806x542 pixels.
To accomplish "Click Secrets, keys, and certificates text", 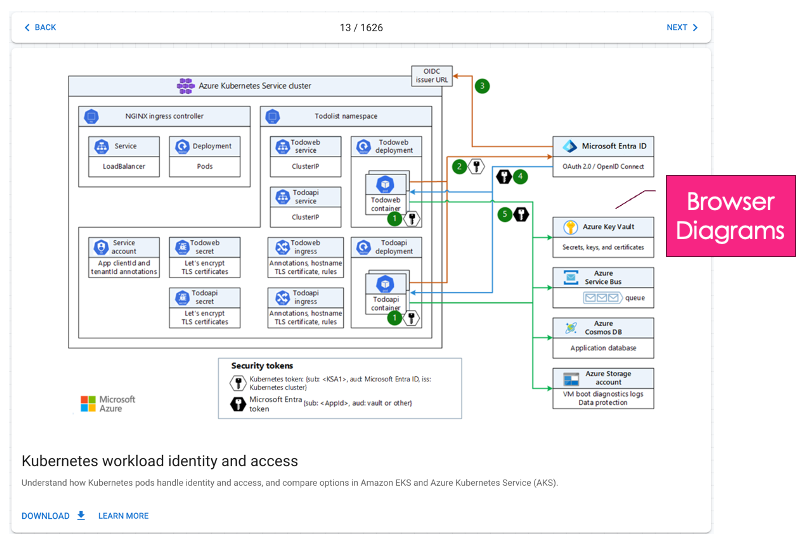I will pyautogui.click(x=603, y=247).
